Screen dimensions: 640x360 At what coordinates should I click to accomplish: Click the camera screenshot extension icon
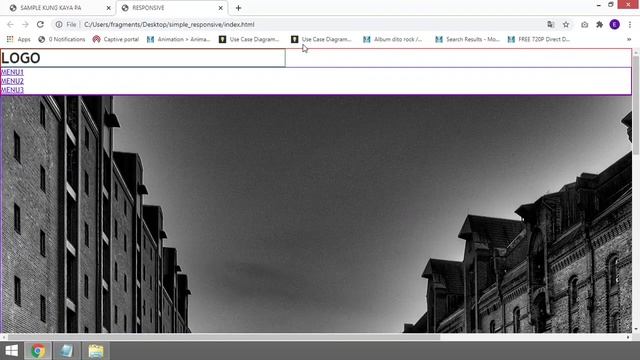pyautogui.click(x=584, y=24)
